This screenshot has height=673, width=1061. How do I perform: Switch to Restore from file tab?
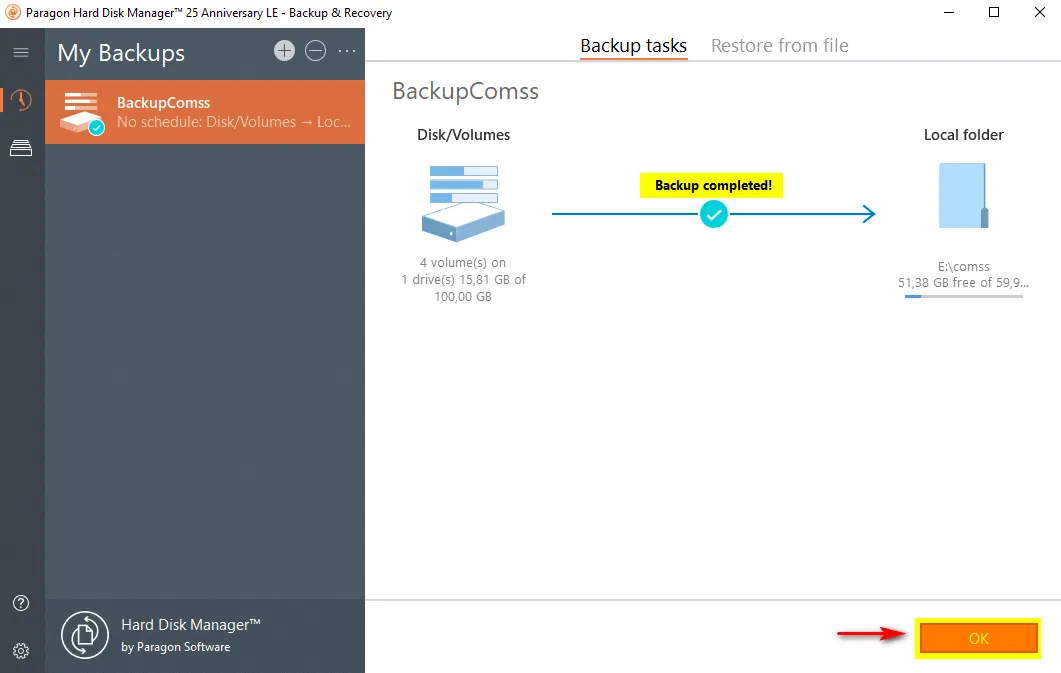[x=780, y=45]
